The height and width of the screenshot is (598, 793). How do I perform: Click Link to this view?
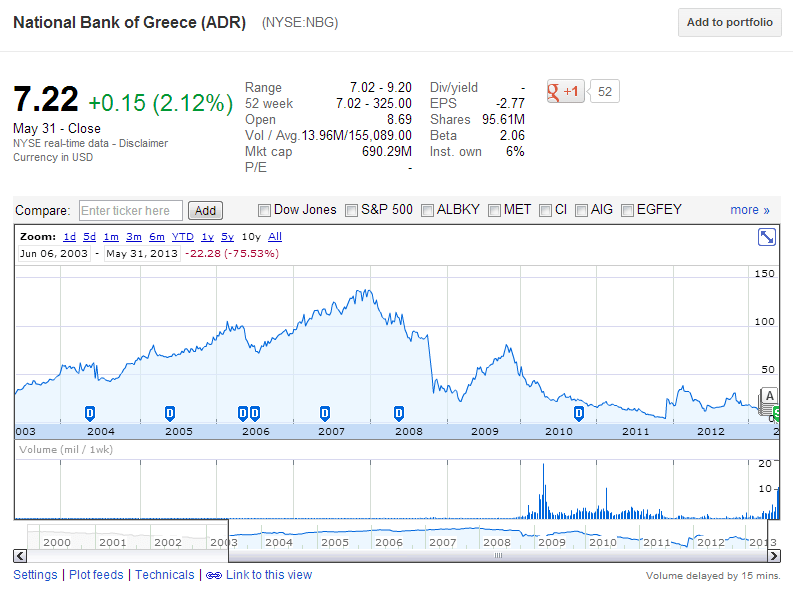[x=269, y=575]
